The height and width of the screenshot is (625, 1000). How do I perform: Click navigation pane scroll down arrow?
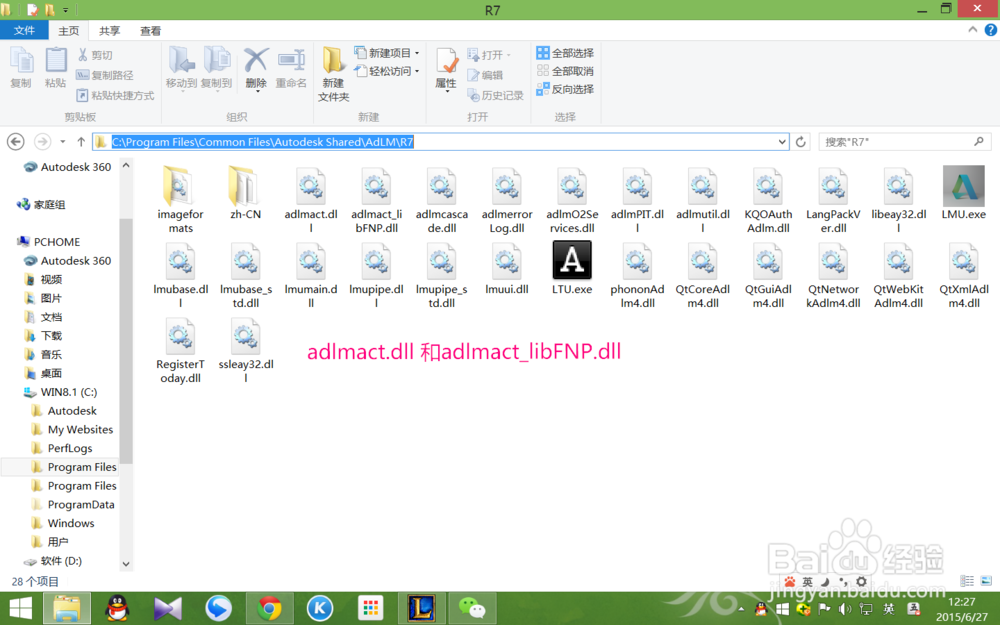click(126, 564)
